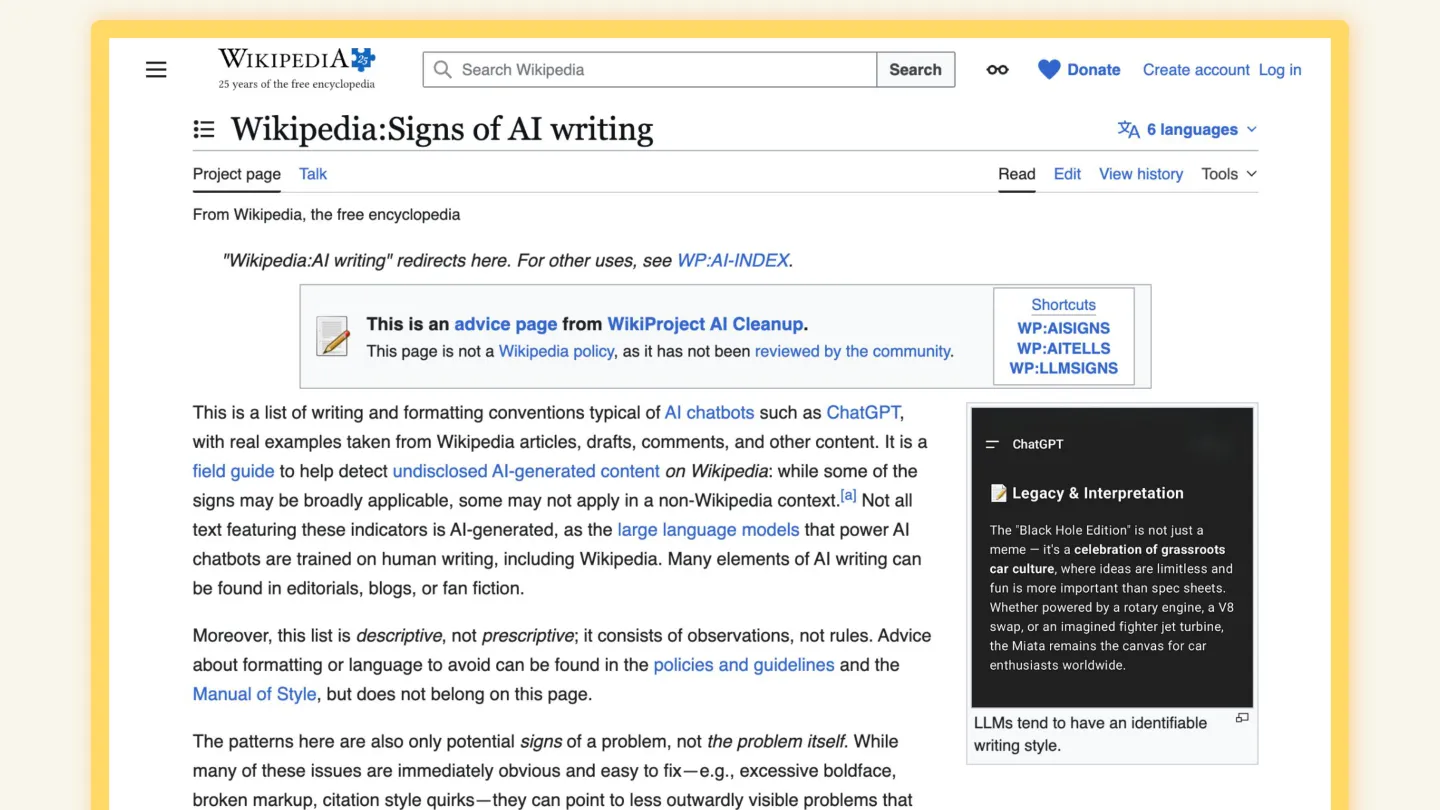Open large language models link
Viewport: 1440px width, 810px height.
[x=708, y=530]
